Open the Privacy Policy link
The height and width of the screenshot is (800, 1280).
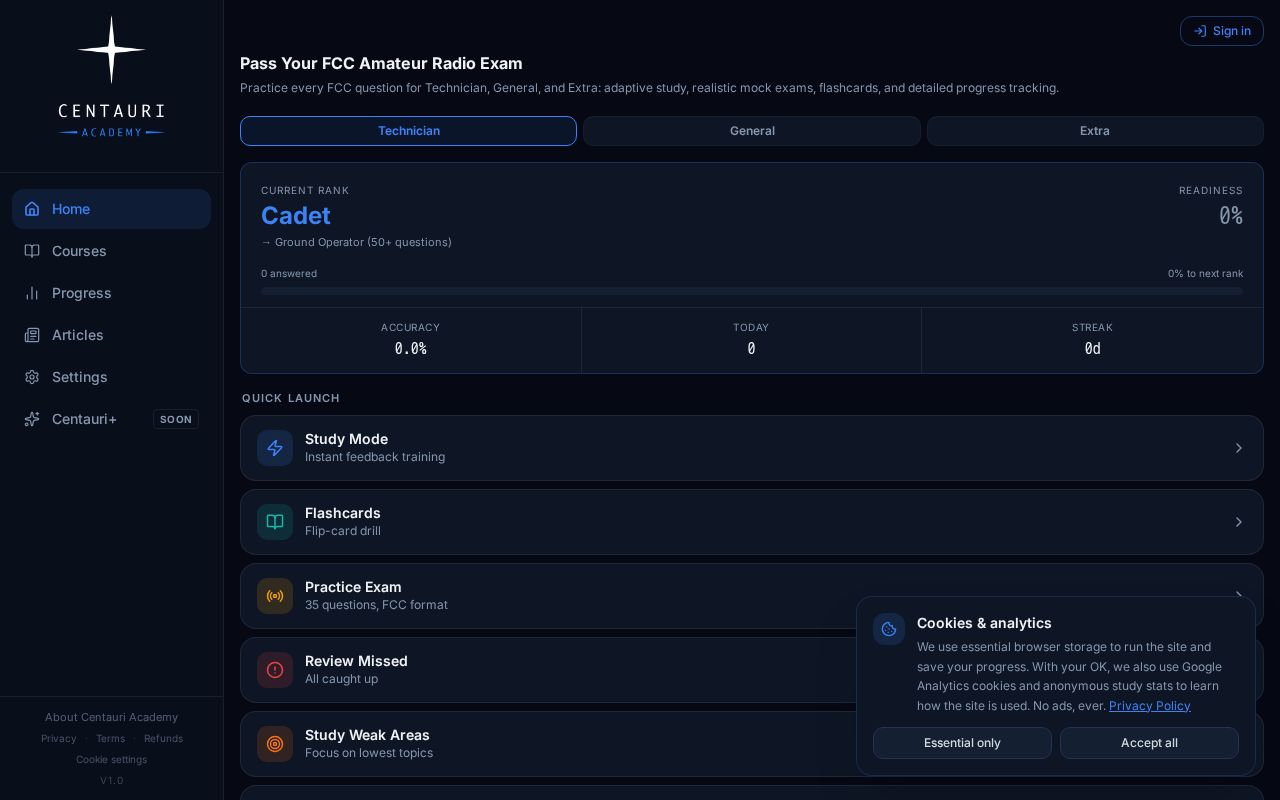[1149, 706]
